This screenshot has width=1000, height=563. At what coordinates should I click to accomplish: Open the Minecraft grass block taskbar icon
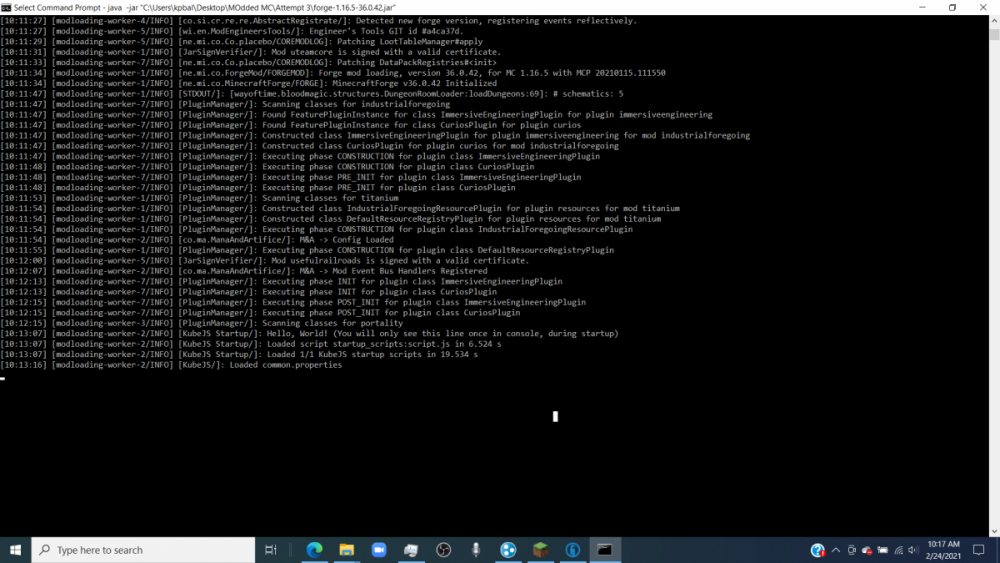[x=540, y=550]
